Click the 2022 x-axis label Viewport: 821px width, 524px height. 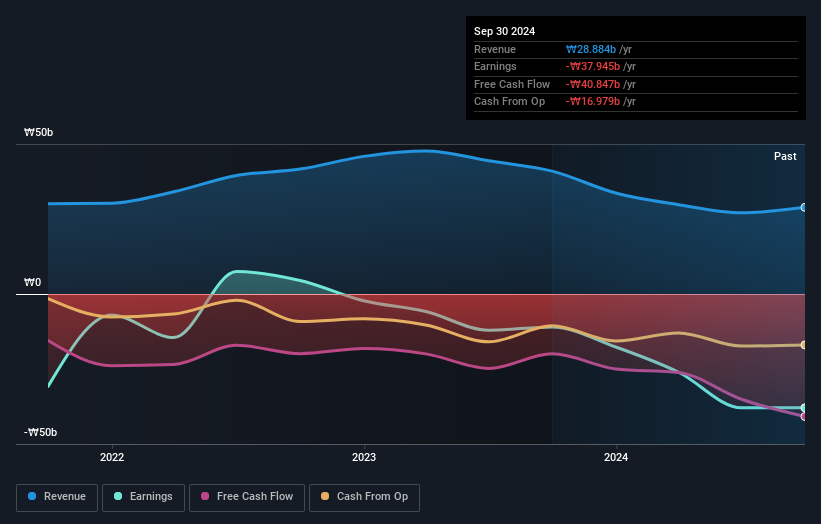(112, 457)
